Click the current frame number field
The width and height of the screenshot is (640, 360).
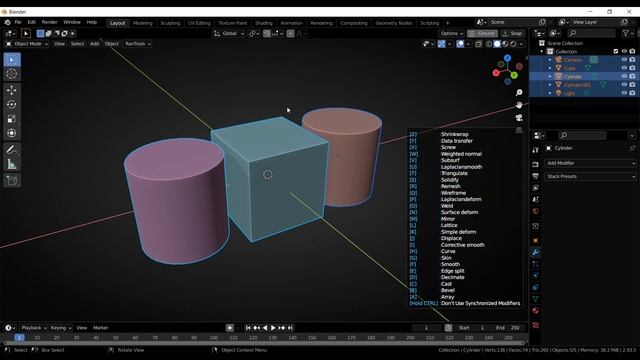tap(427, 328)
